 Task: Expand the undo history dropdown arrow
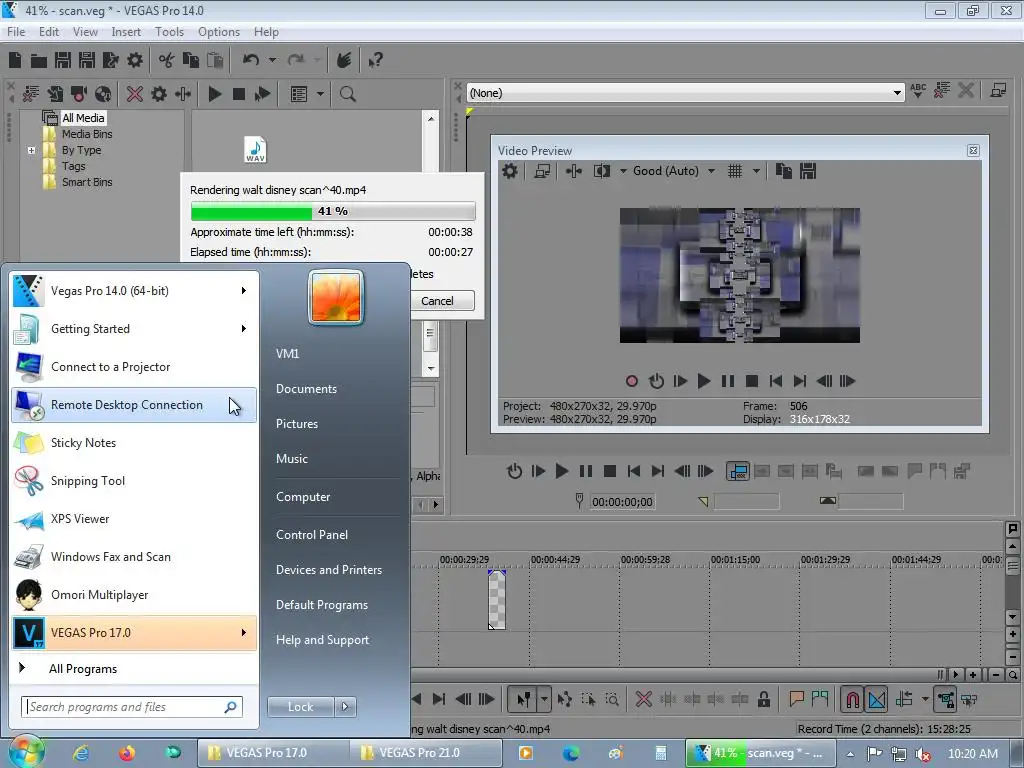[272, 60]
